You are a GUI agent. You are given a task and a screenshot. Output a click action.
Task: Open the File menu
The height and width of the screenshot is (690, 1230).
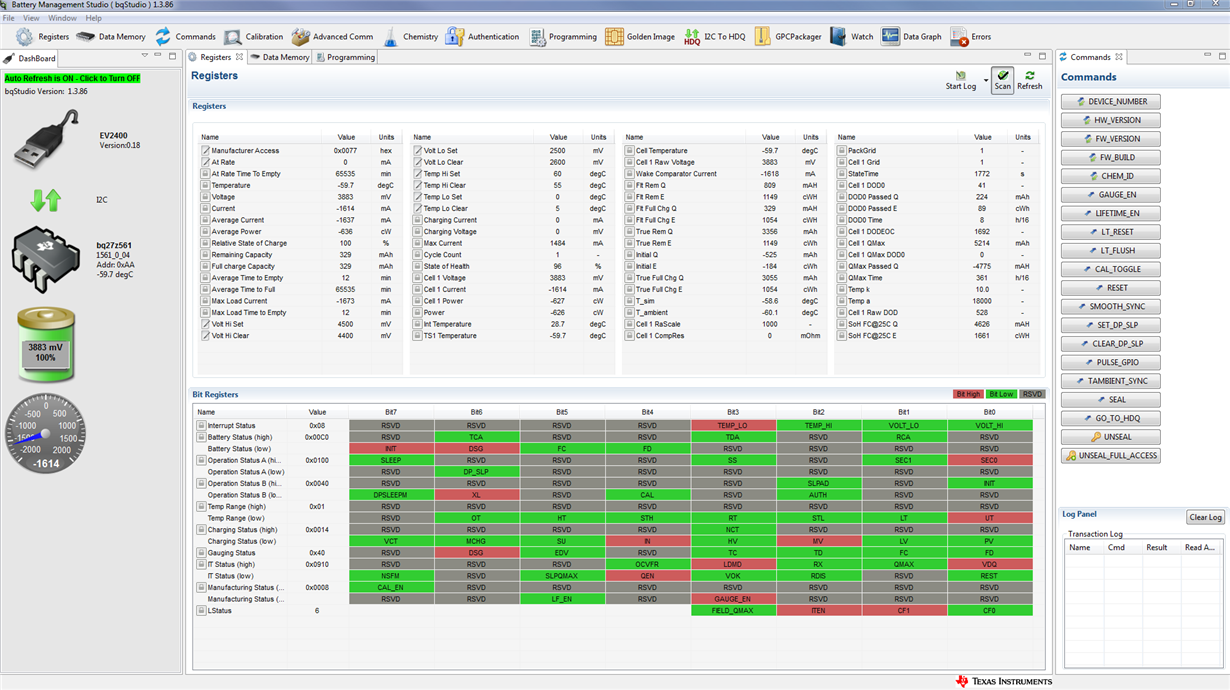[x=9, y=18]
